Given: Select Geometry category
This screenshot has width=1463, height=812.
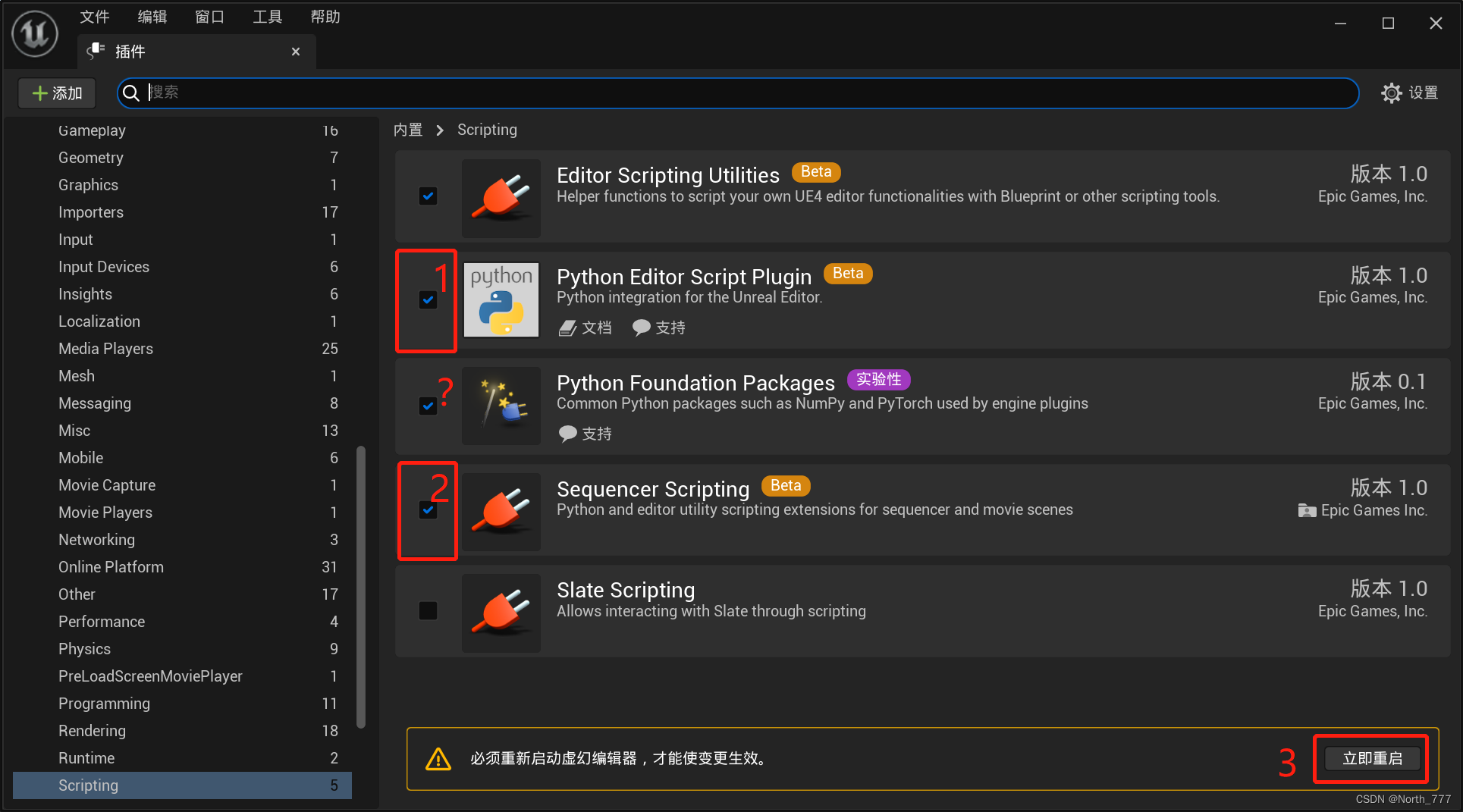Looking at the screenshot, I should 182,158.
